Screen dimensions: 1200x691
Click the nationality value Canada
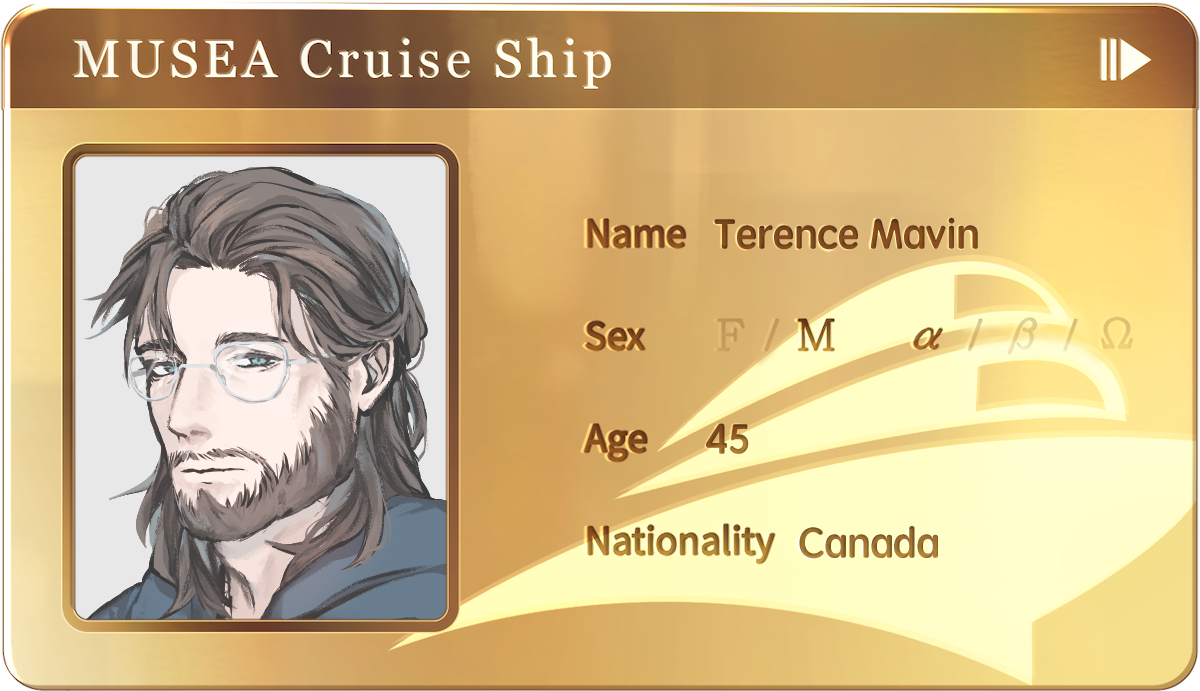[869, 543]
